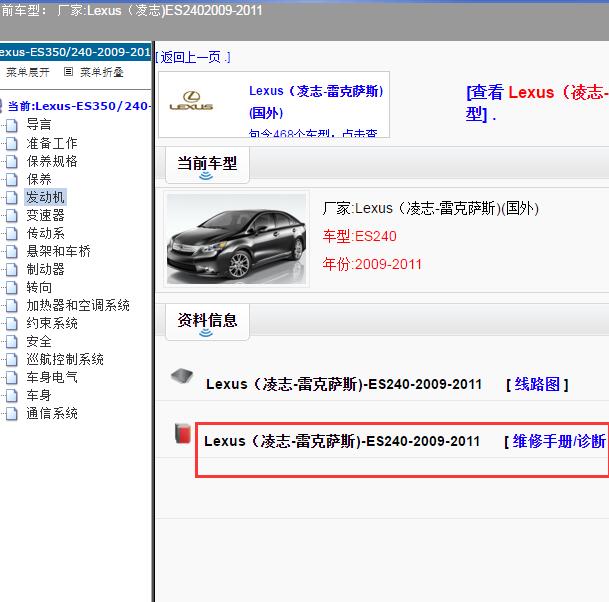This screenshot has width=609, height=602.
Task: Open the 车身电气 section
Action: click(x=52, y=378)
